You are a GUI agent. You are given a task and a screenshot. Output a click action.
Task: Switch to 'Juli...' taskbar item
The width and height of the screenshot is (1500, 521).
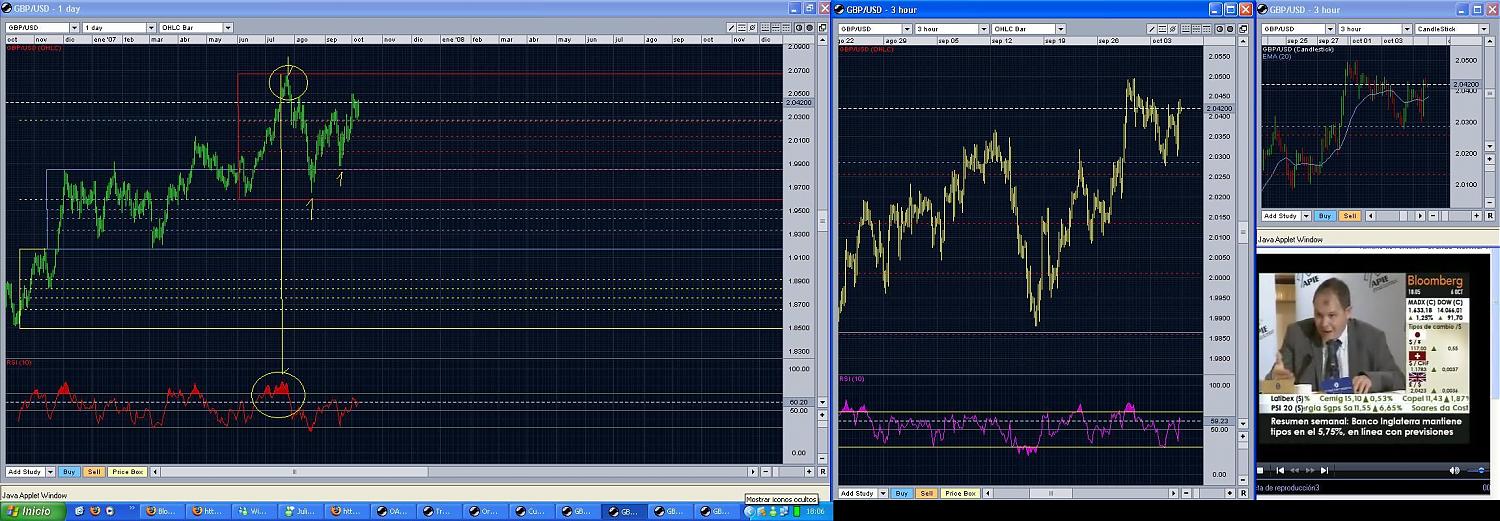click(301, 511)
